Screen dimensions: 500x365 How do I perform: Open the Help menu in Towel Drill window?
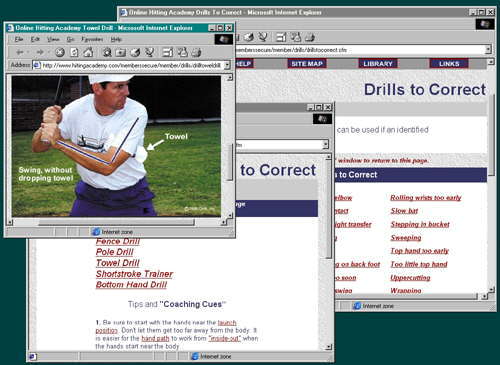pyautogui.click(x=116, y=39)
